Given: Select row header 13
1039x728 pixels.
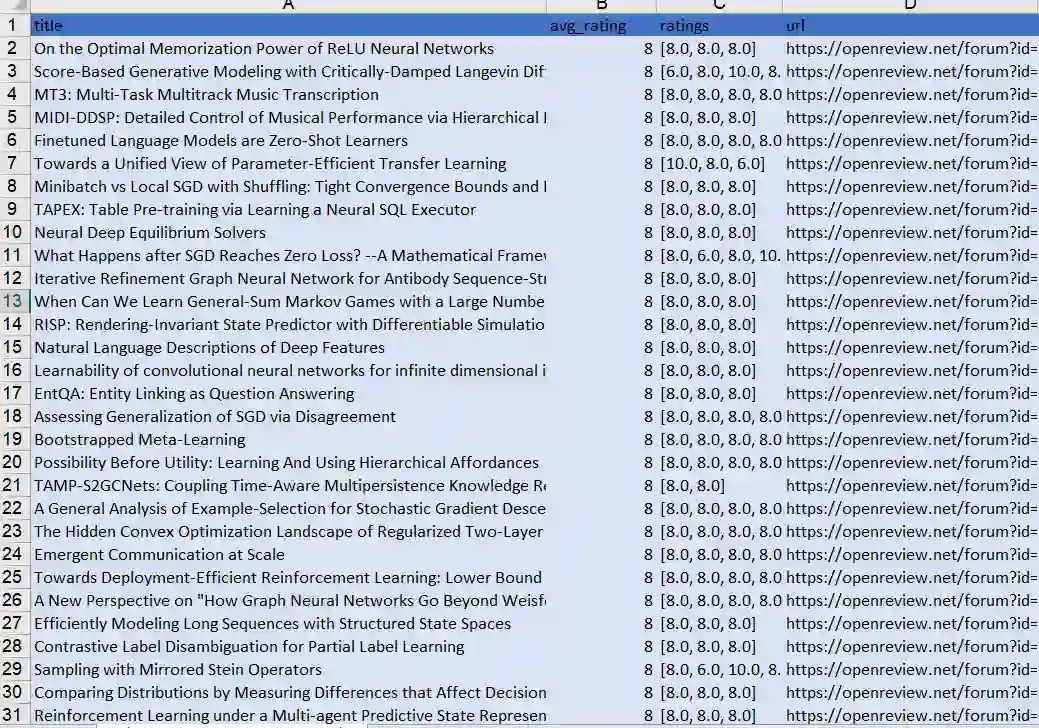Looking at the screenshot, I should 15,301.
